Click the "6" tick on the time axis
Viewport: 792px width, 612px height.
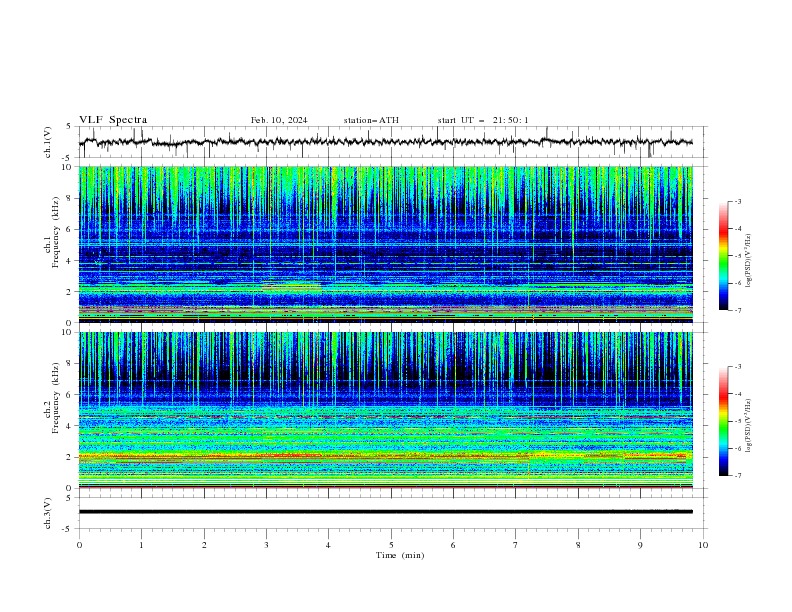click(453, 545)
